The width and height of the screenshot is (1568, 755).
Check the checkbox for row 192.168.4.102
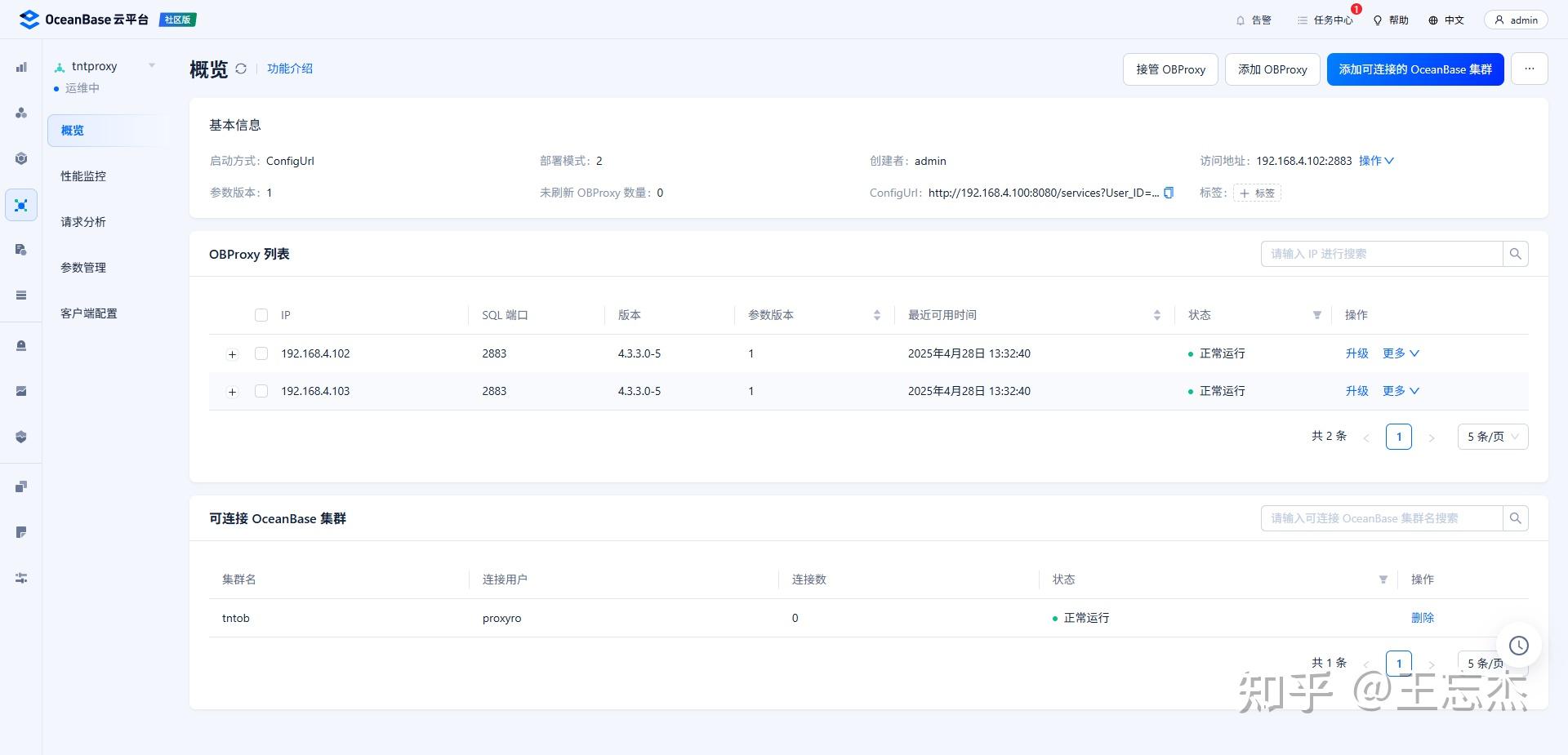point(261,353)
